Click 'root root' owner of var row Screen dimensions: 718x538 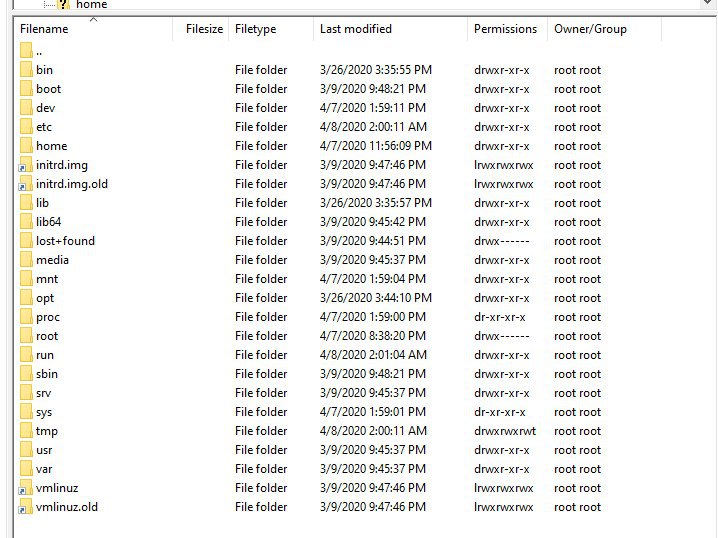pos(577,469)
